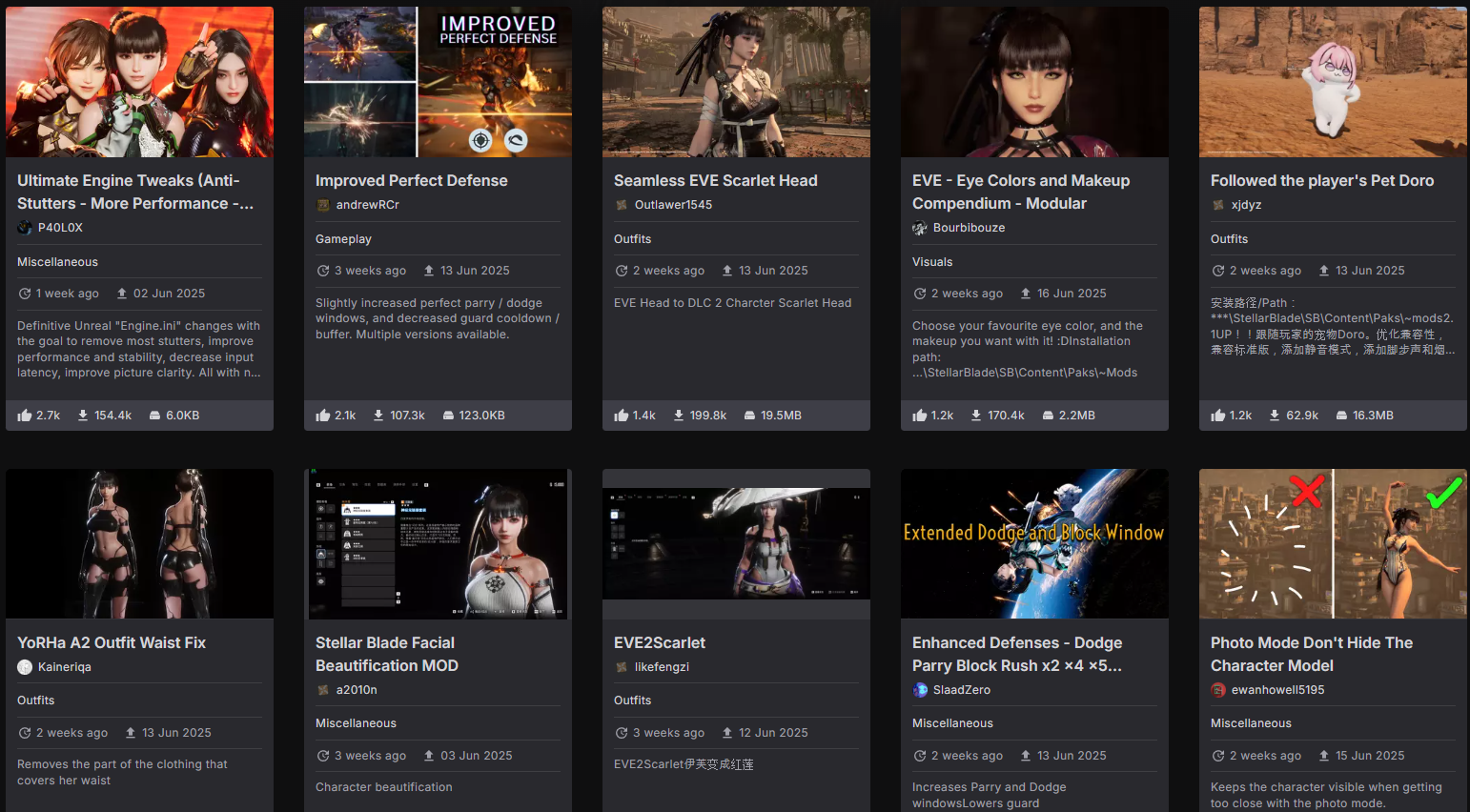Click the "Character beautification" description text

pyautogui.click(x=384, y=787)
